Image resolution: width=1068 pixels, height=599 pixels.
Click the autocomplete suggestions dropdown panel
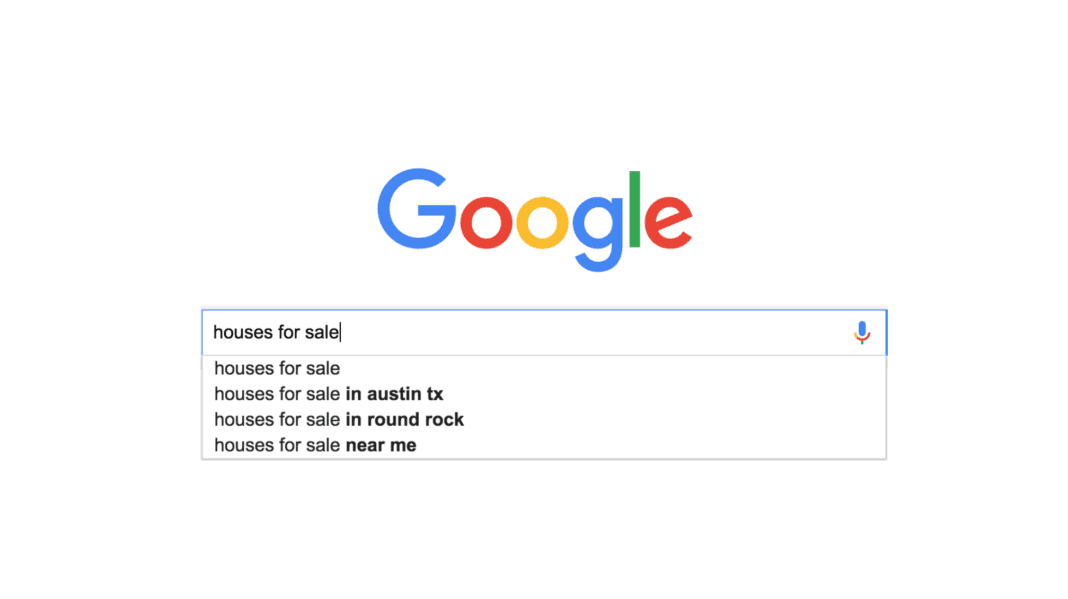tap(543, 406)
